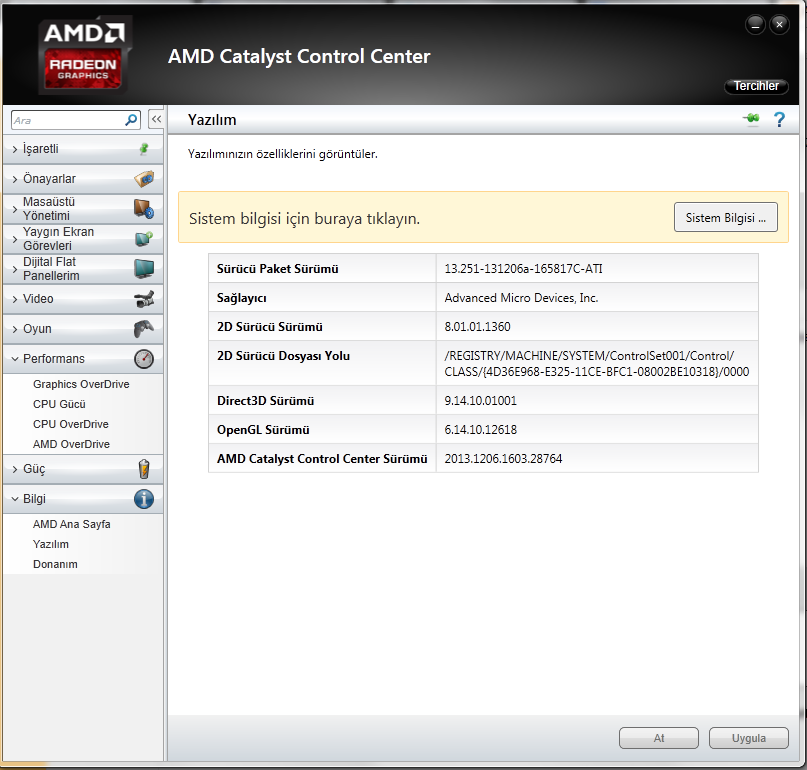Select Advanced Micro Devices, Inc. value
The width and height of the screenshot is (807, 770).
tap(521, 298)
